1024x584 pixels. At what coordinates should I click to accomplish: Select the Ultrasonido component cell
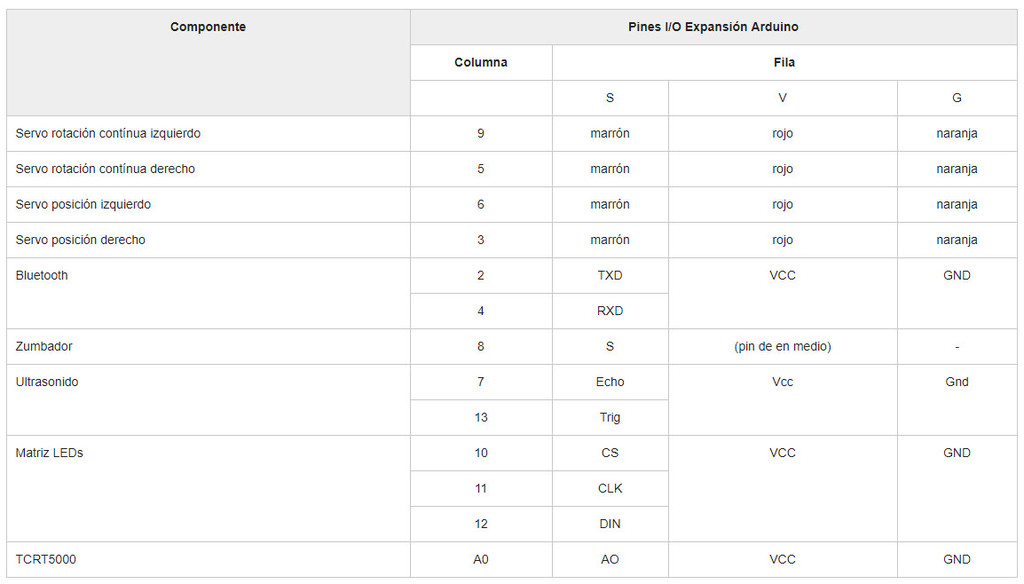point(47,382)
